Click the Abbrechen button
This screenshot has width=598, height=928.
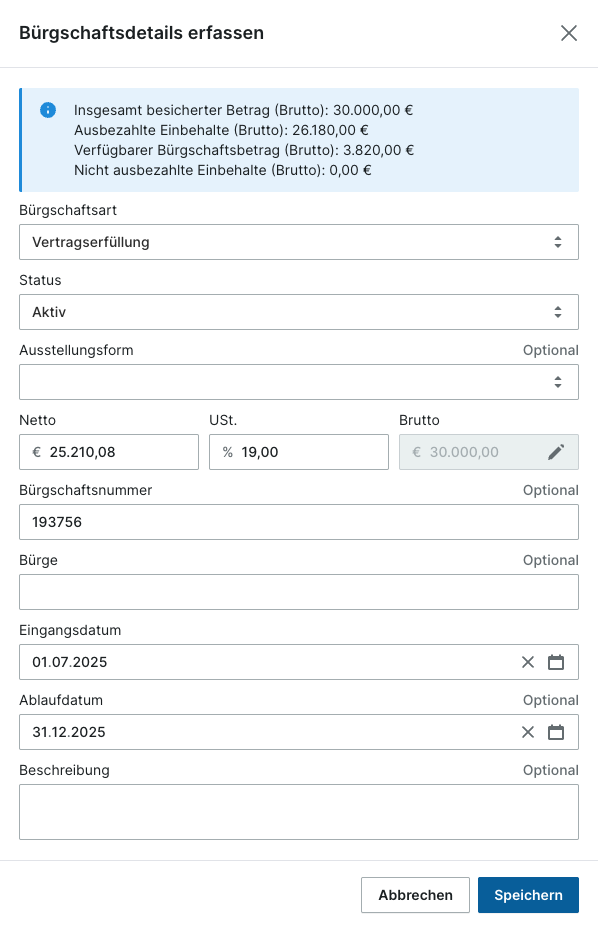coord(416,895)
